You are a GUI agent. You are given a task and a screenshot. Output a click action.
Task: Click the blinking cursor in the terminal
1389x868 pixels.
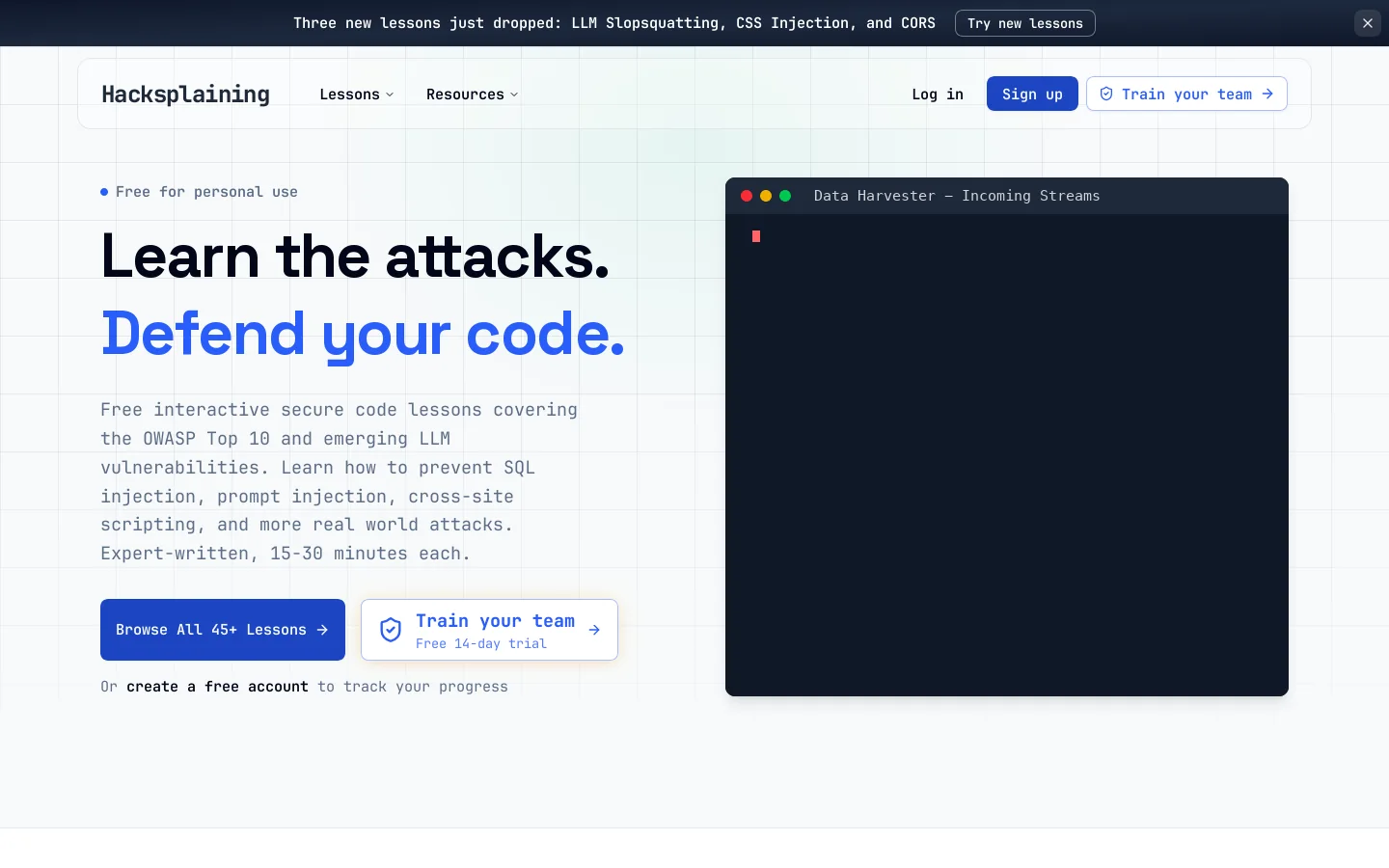point(756,236)
